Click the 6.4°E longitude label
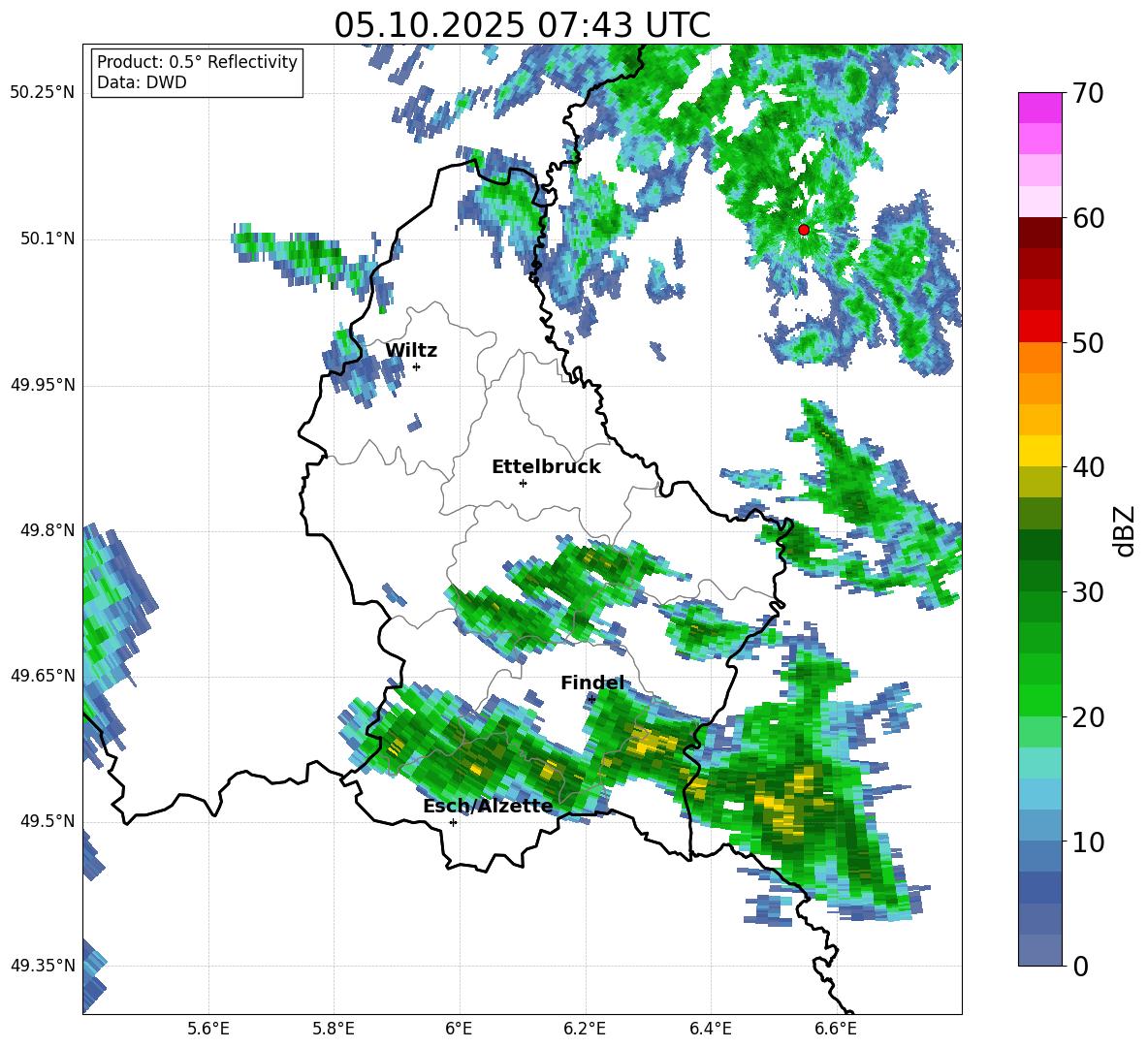Image resolution: width=1148 pixels, height=1048 pixels. click(x=710, y=1029)
